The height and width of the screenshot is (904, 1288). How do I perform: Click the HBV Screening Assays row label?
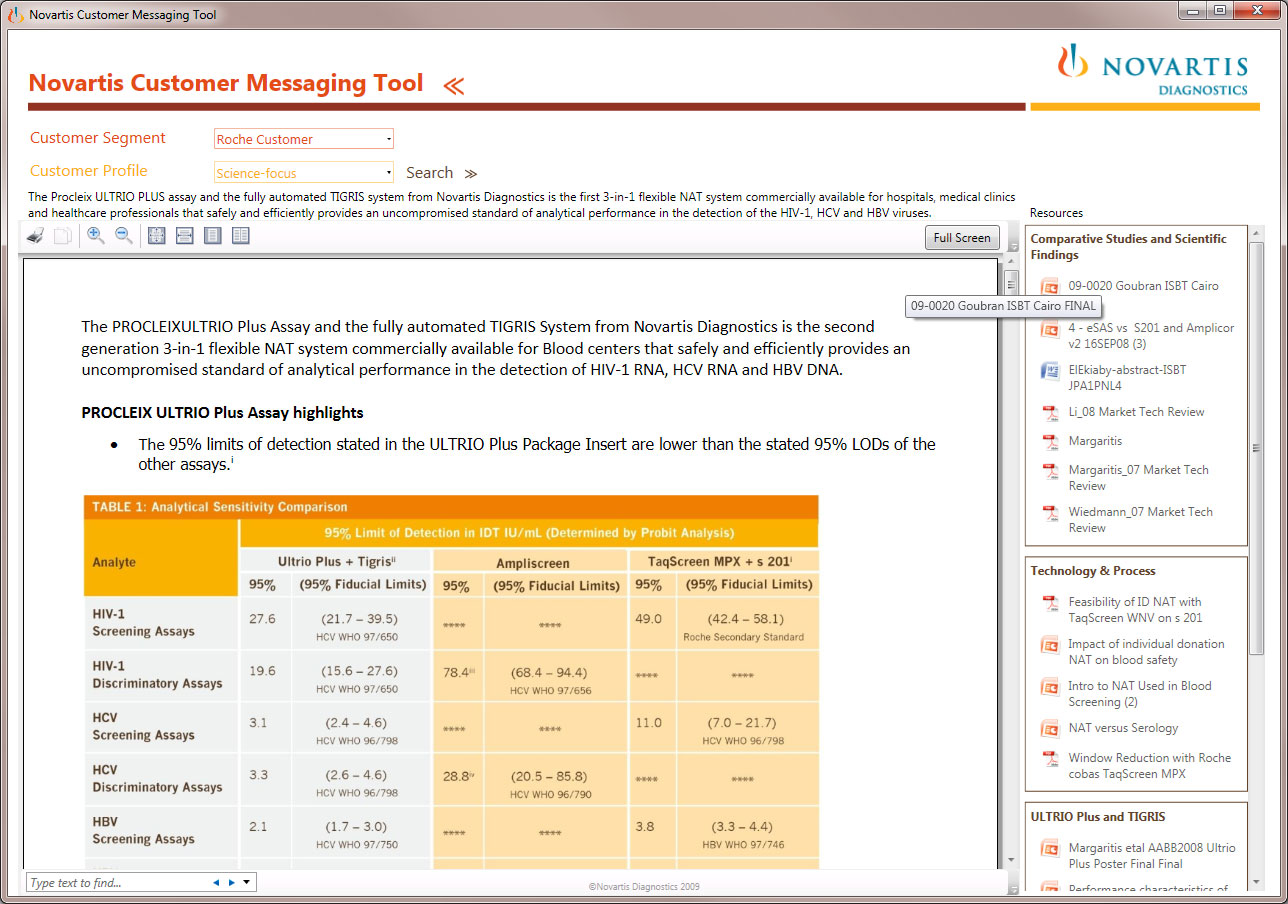[143, 831]
